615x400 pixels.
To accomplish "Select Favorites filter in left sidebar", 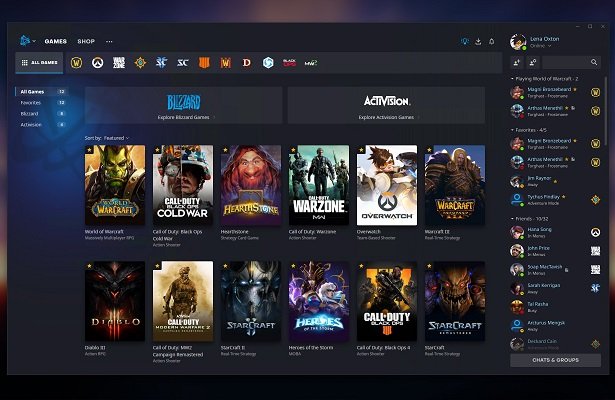I will [x=32, y=102].
